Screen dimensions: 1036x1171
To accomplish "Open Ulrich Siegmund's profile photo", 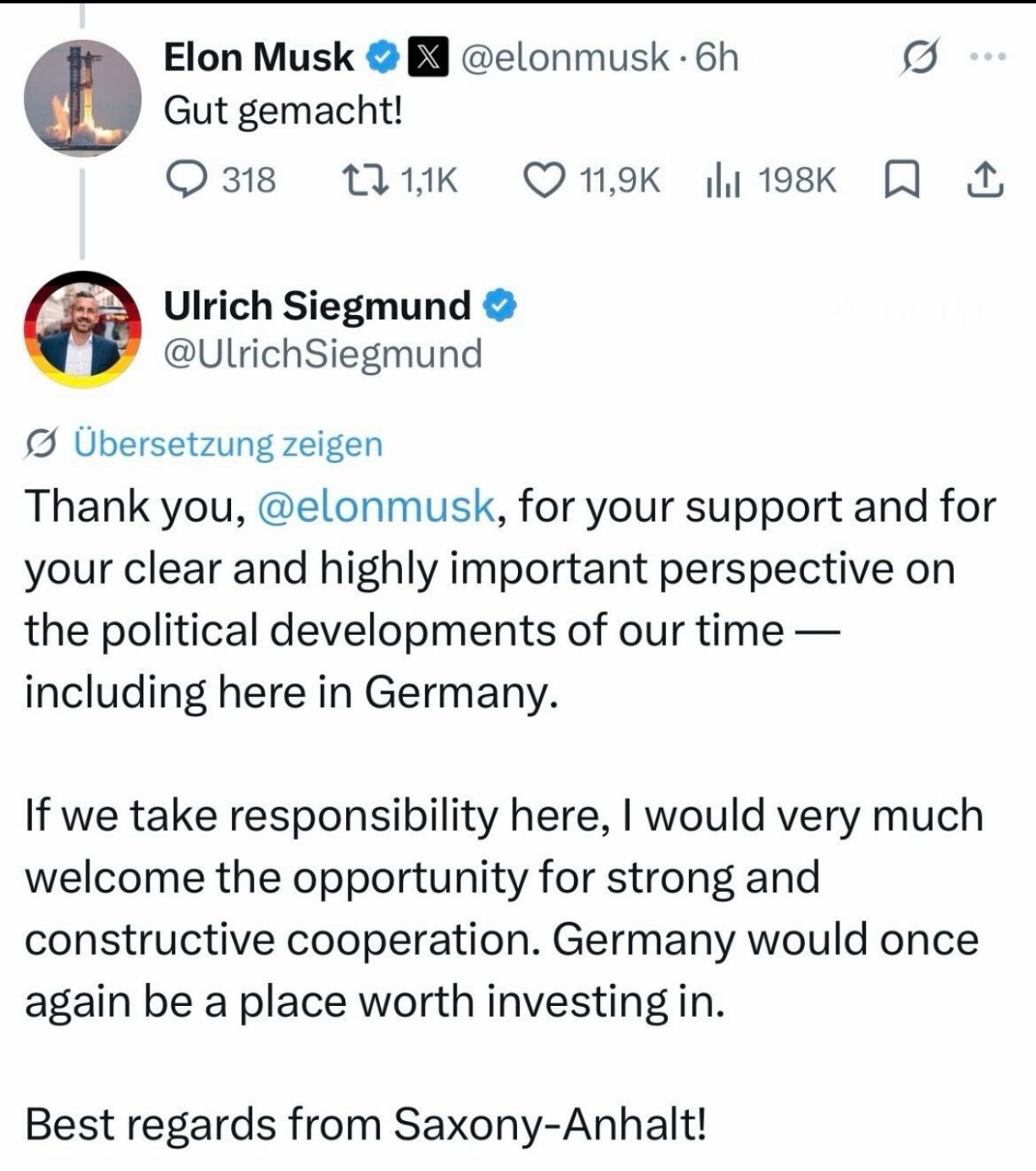I will [82, 328].
